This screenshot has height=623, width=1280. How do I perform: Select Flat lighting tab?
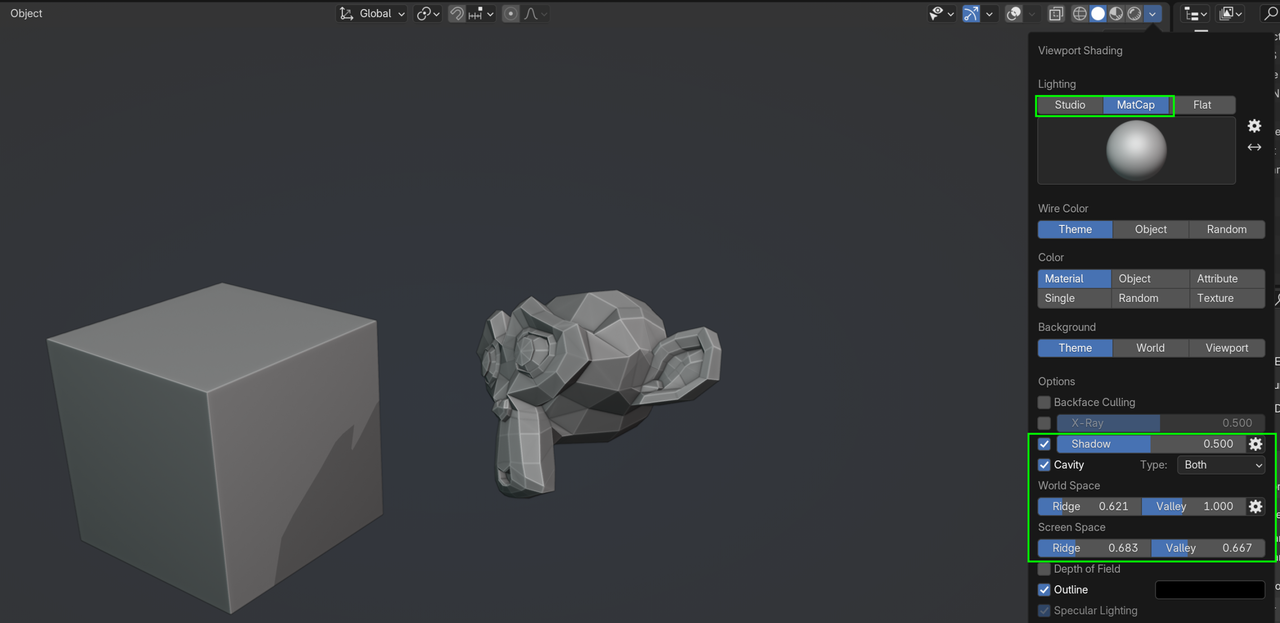pos(1202,105)
